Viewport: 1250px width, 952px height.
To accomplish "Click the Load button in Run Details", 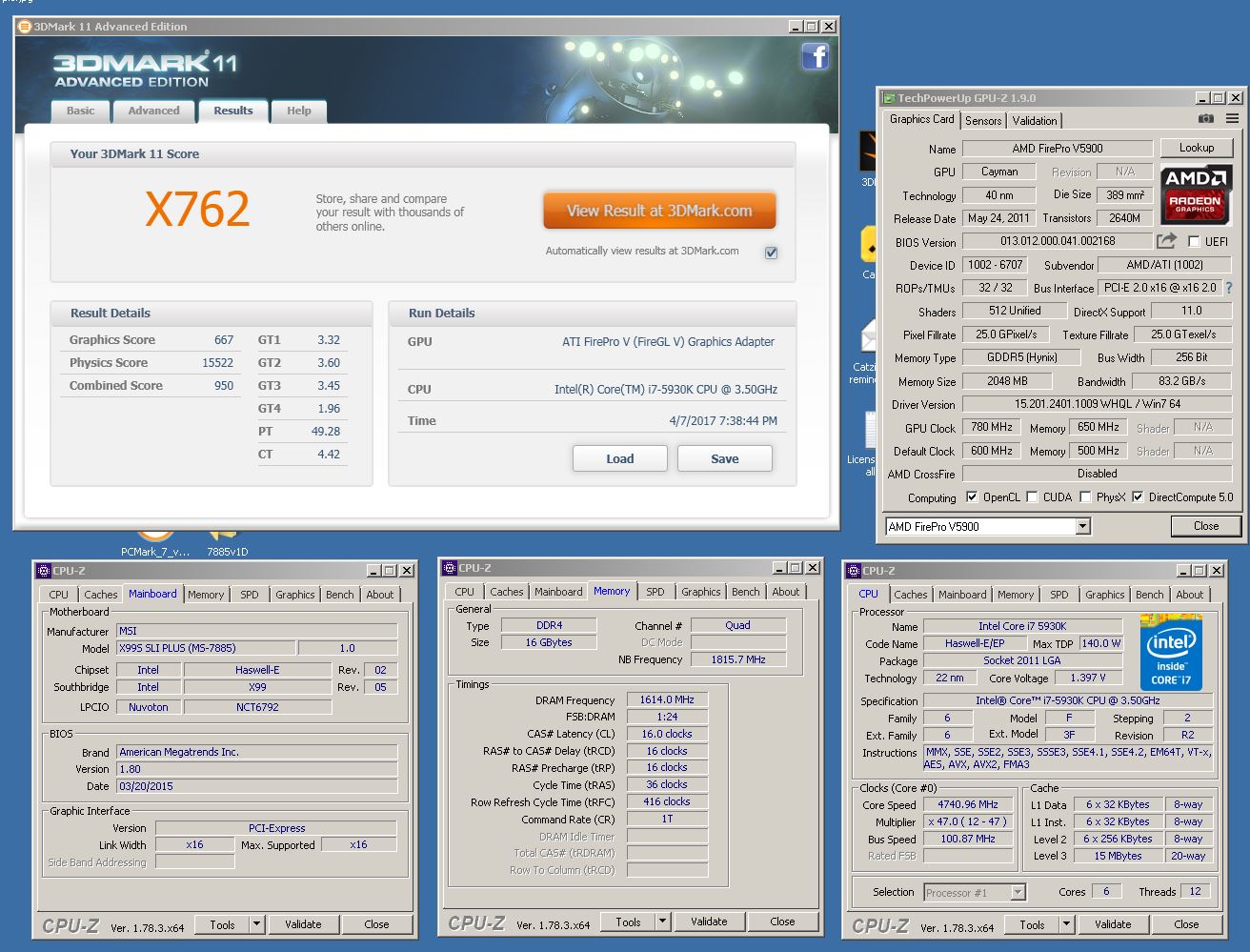I will click(x=619, y=458).
